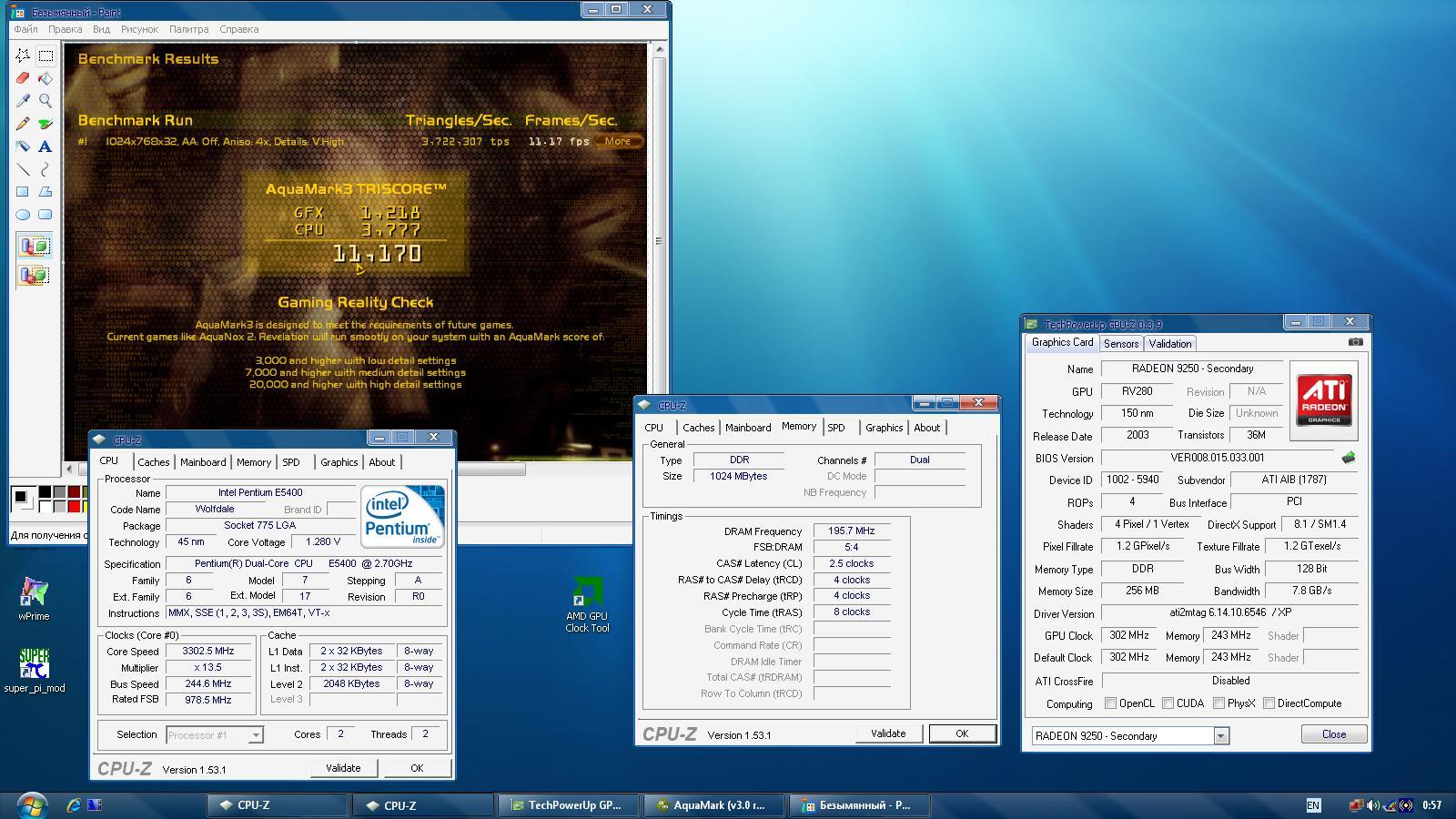This screenshot has width=1456, height=819.
Task: Pick the black color swatch in Paint palette
Action: (45, 492)
